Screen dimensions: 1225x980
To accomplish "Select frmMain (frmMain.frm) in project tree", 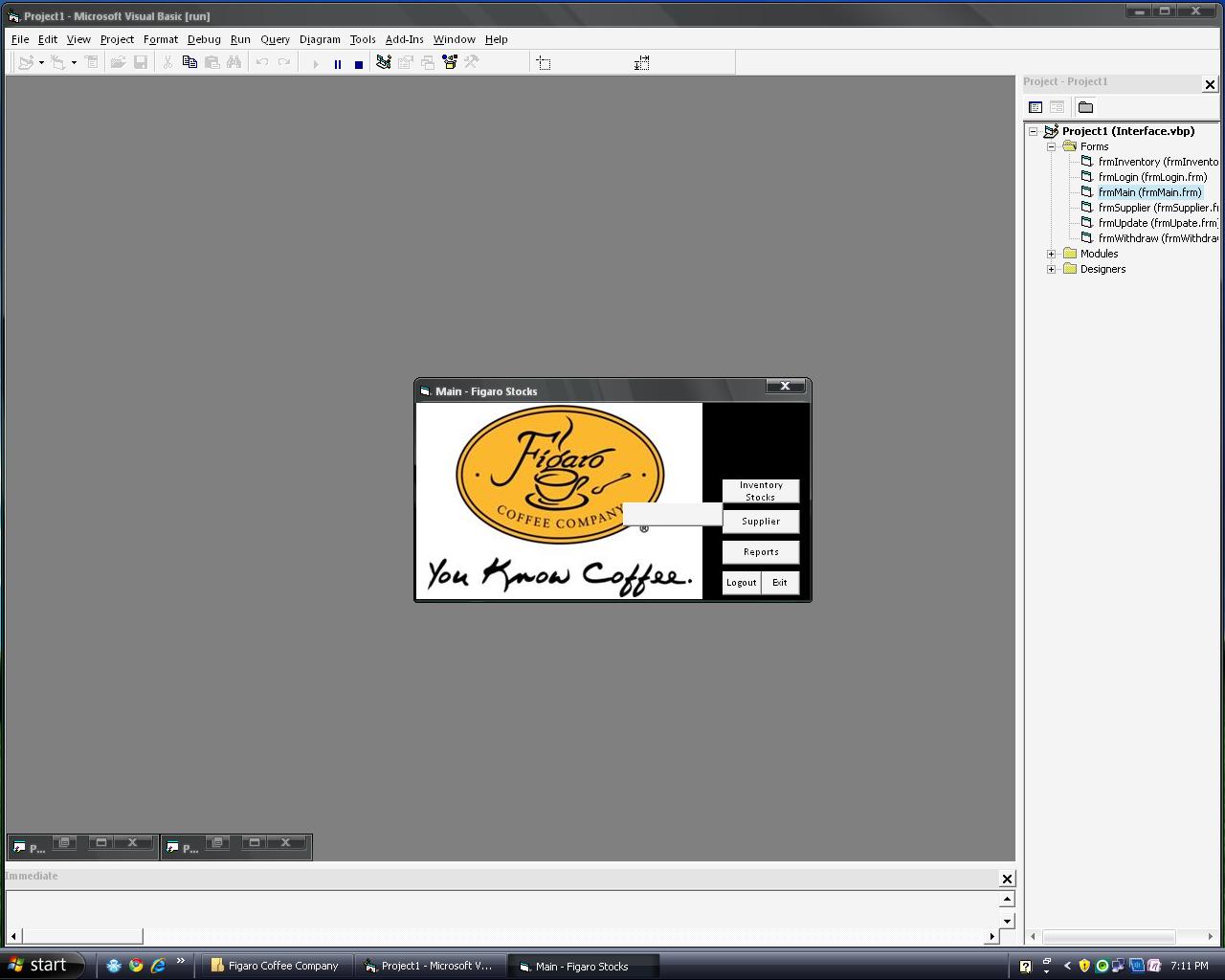I will pyautogui.click(x=1149, y=192).
